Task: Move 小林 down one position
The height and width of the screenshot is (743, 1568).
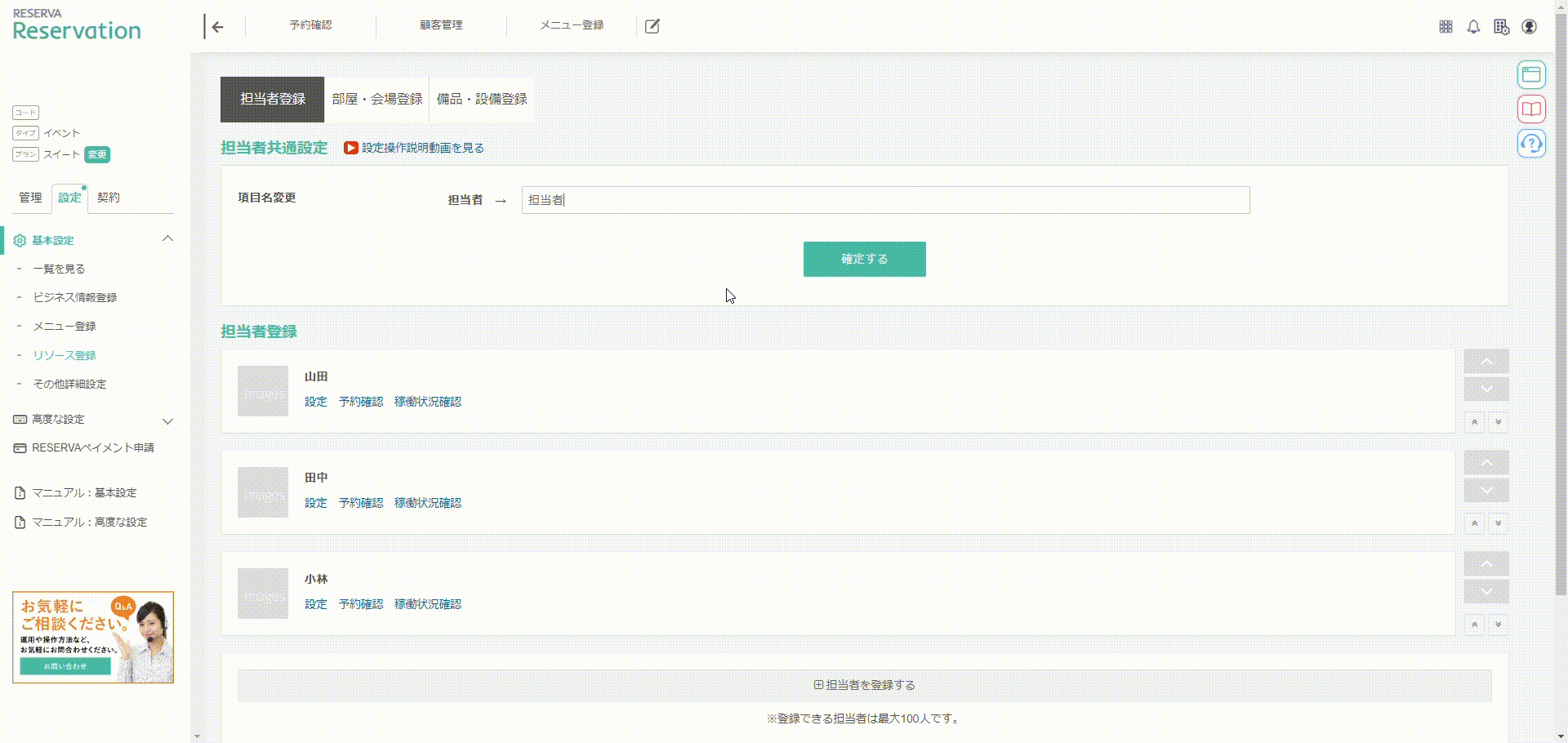Action: click(x=1486, y=591)
